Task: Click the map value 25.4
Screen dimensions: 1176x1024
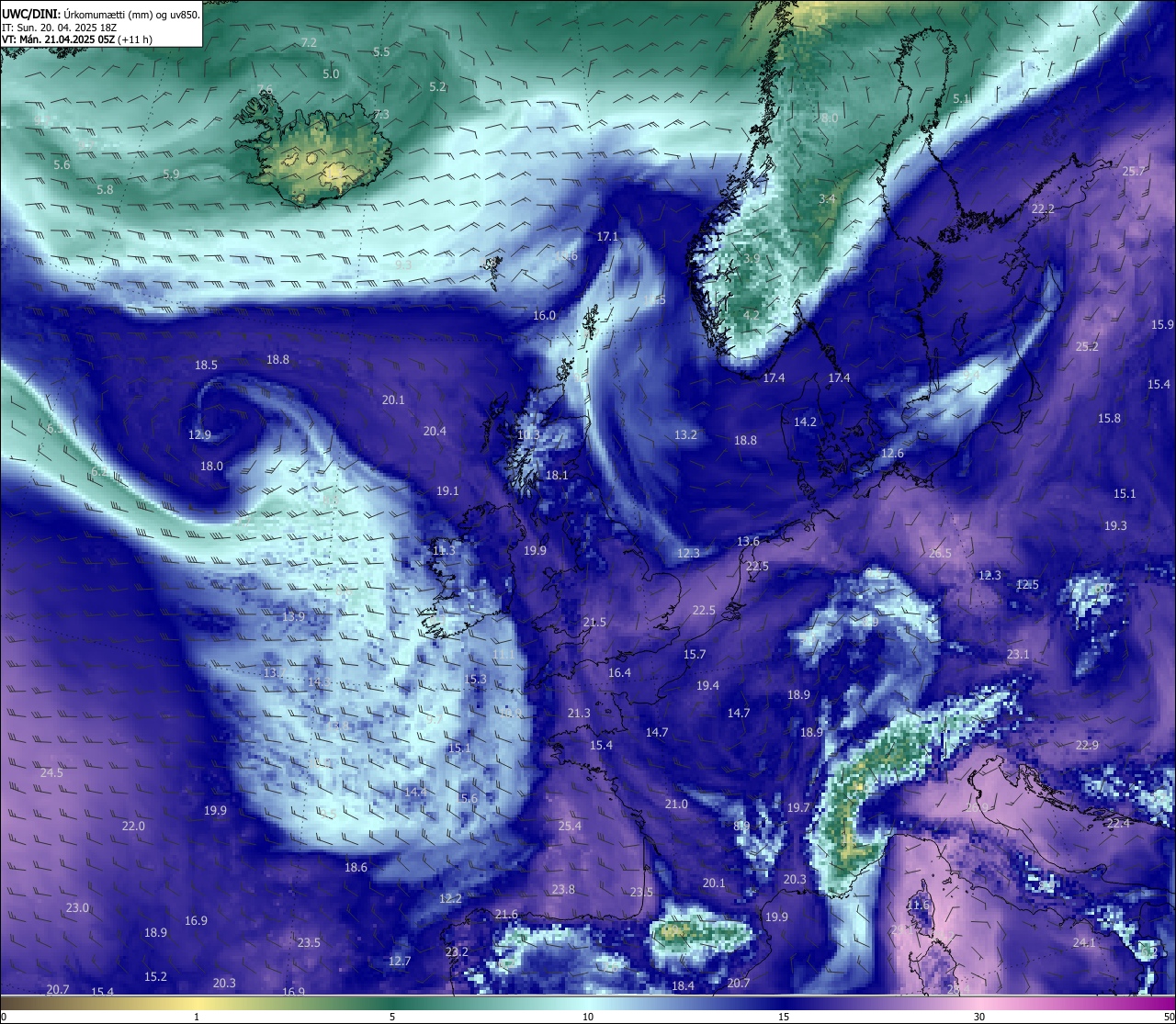Action: [570, 827]
